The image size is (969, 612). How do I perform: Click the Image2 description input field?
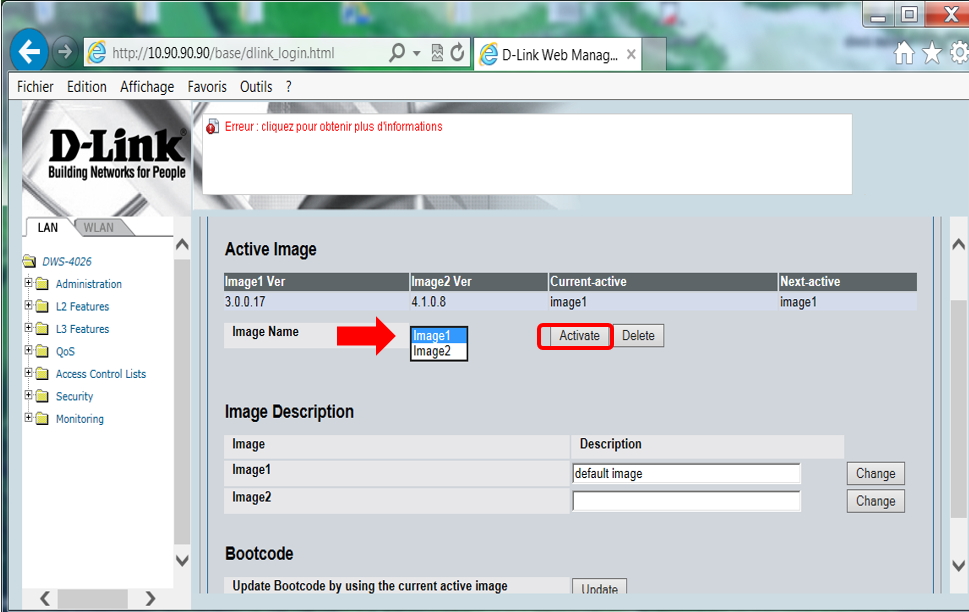click(686, 501)
